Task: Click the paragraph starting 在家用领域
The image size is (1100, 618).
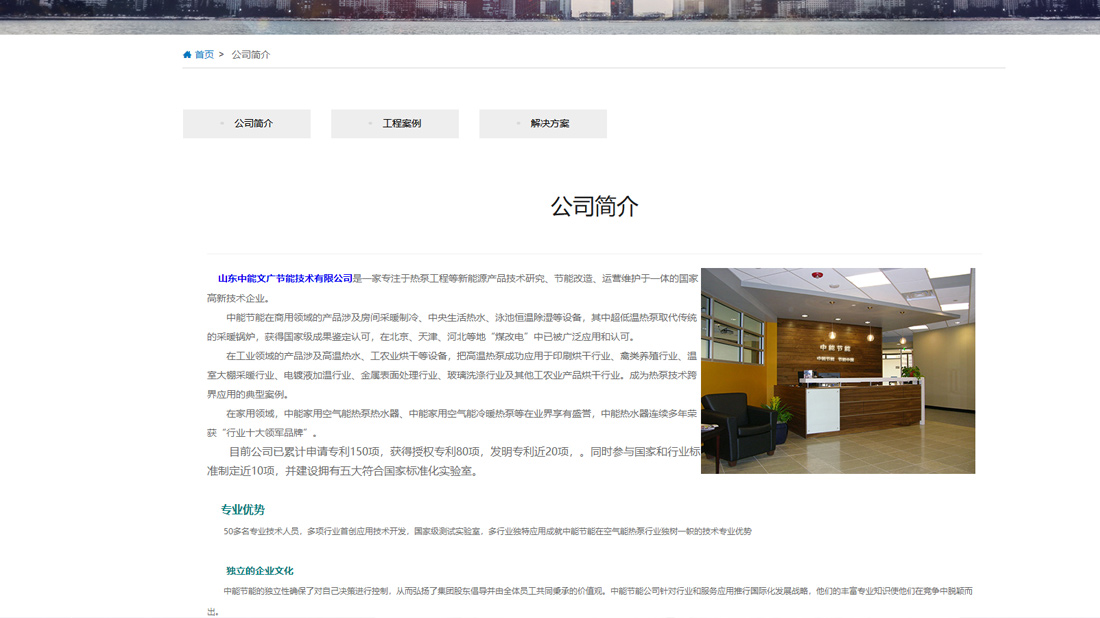Action: click(452, 423)
